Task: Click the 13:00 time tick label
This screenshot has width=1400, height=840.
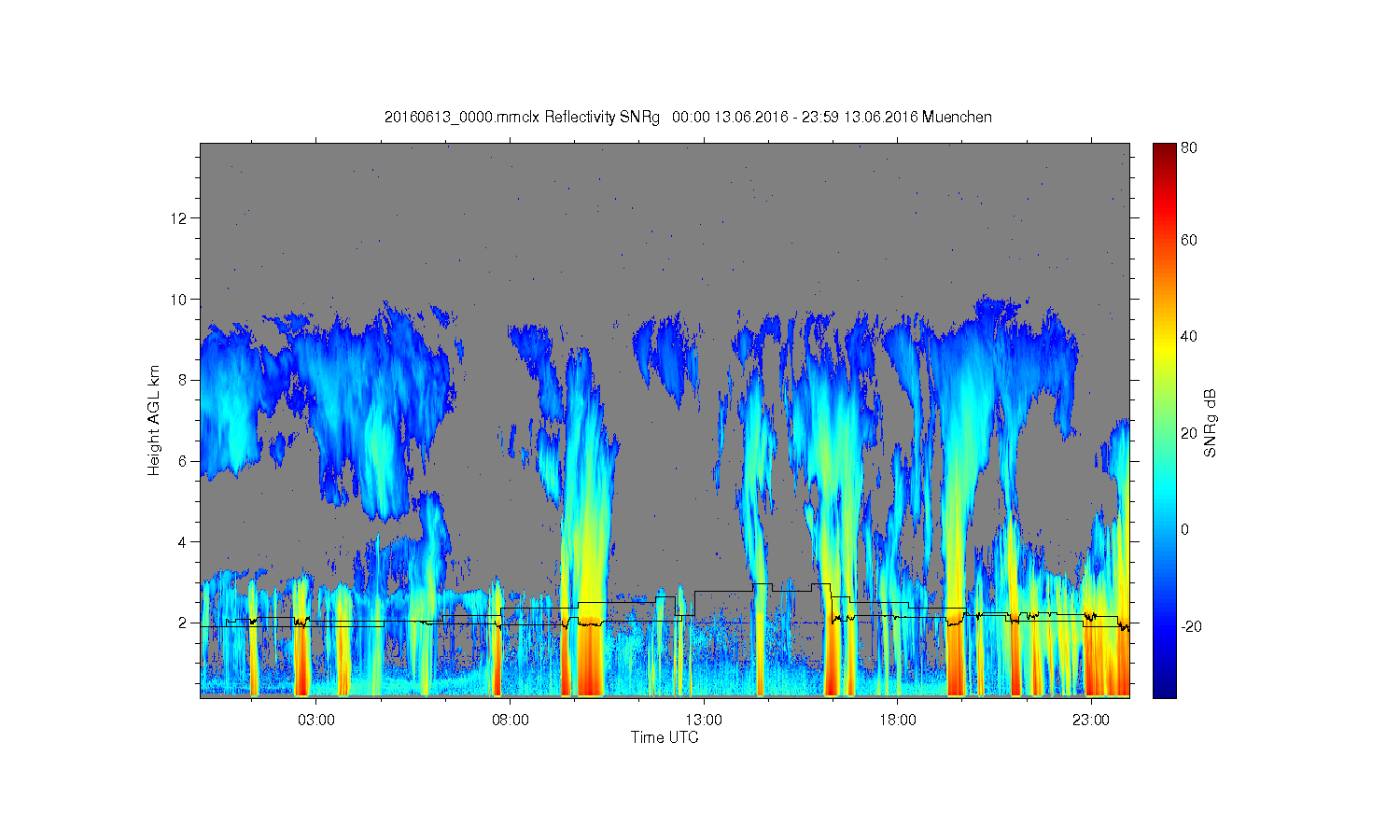Action: [x=704, y=721]
